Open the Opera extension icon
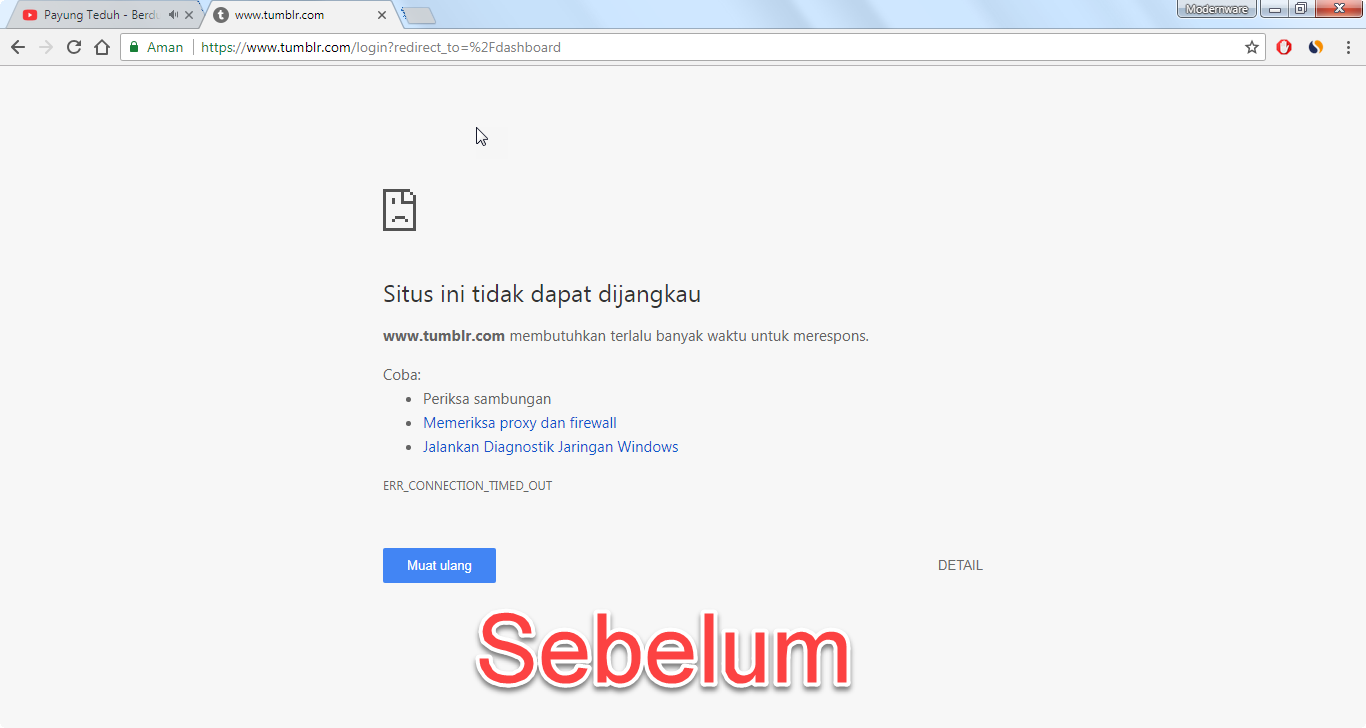 click(1284, 47)
